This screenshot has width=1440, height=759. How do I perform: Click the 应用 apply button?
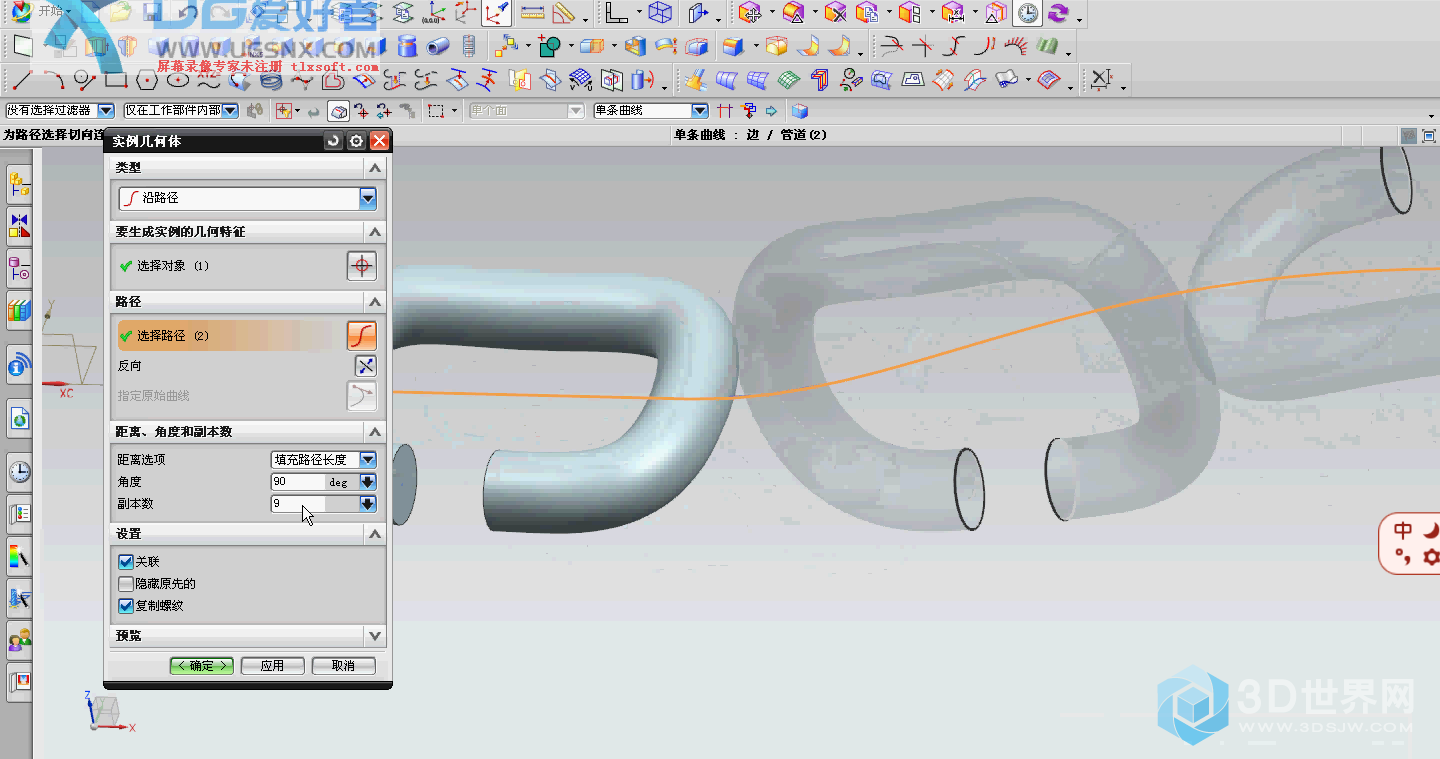(x=272, y=666)
